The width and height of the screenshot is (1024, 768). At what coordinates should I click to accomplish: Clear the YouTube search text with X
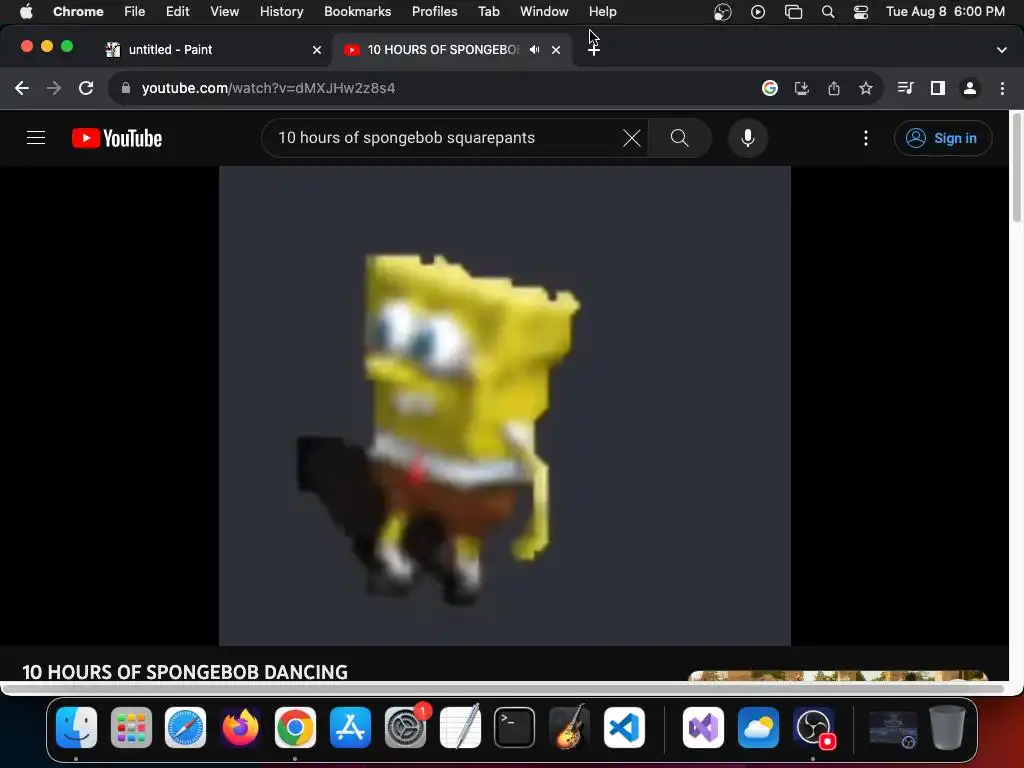(632, 138)
